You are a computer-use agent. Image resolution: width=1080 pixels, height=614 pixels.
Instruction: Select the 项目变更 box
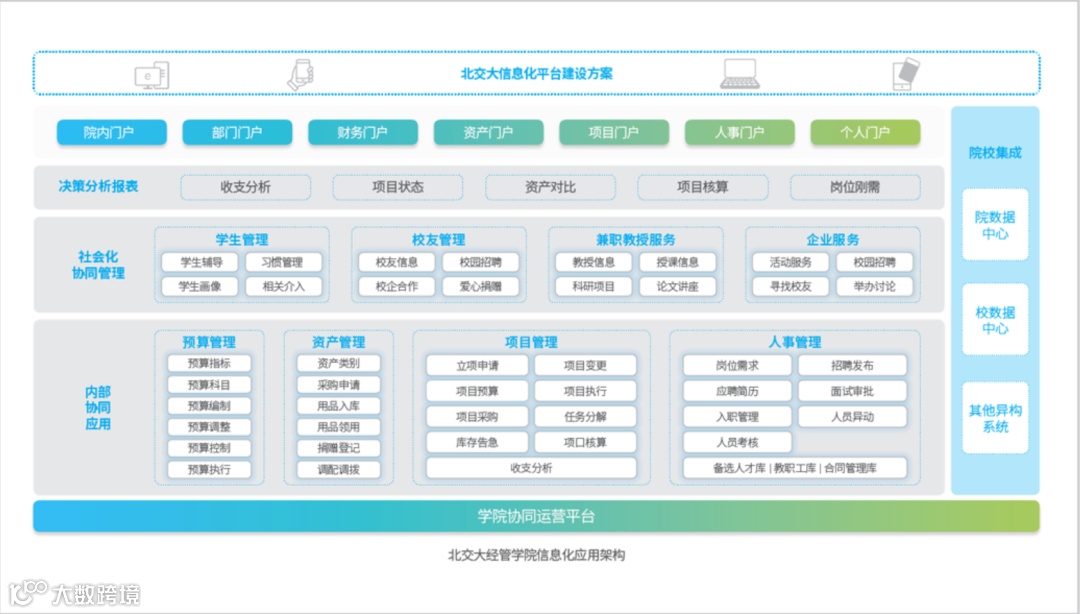point(585,366)
